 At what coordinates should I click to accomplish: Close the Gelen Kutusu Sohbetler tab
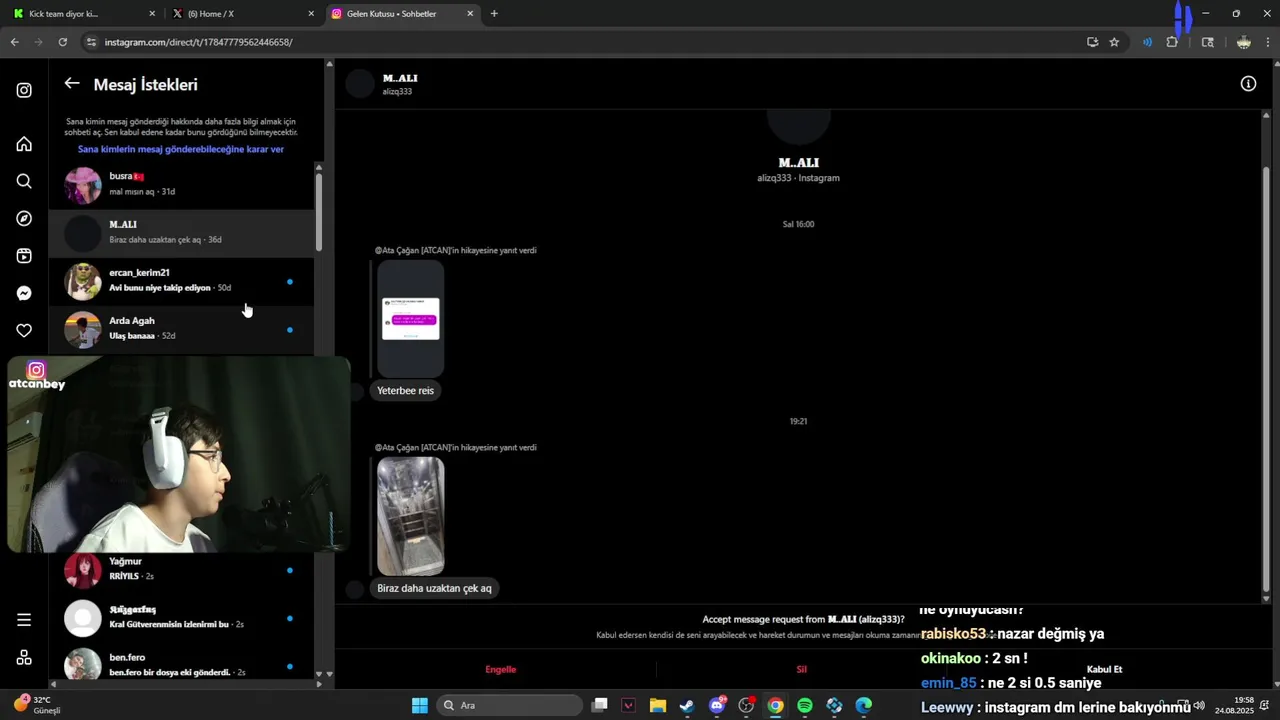click(470, 14)
